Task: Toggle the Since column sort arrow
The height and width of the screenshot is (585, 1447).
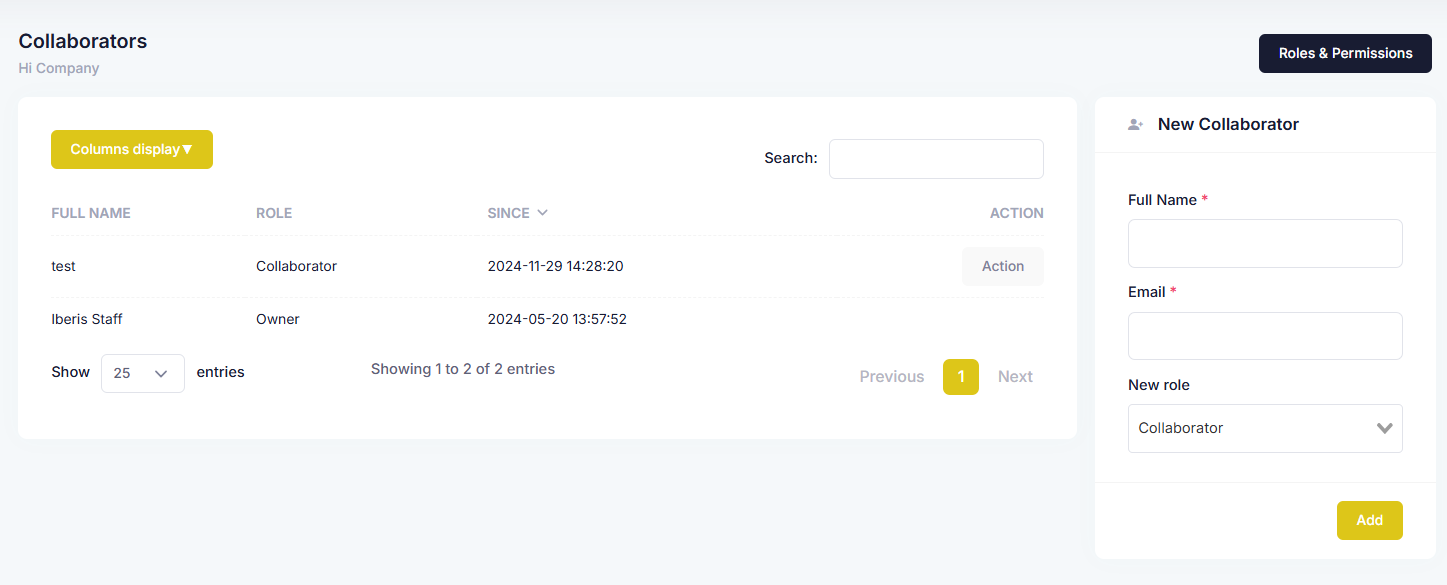Action: [x=542, y=213]
